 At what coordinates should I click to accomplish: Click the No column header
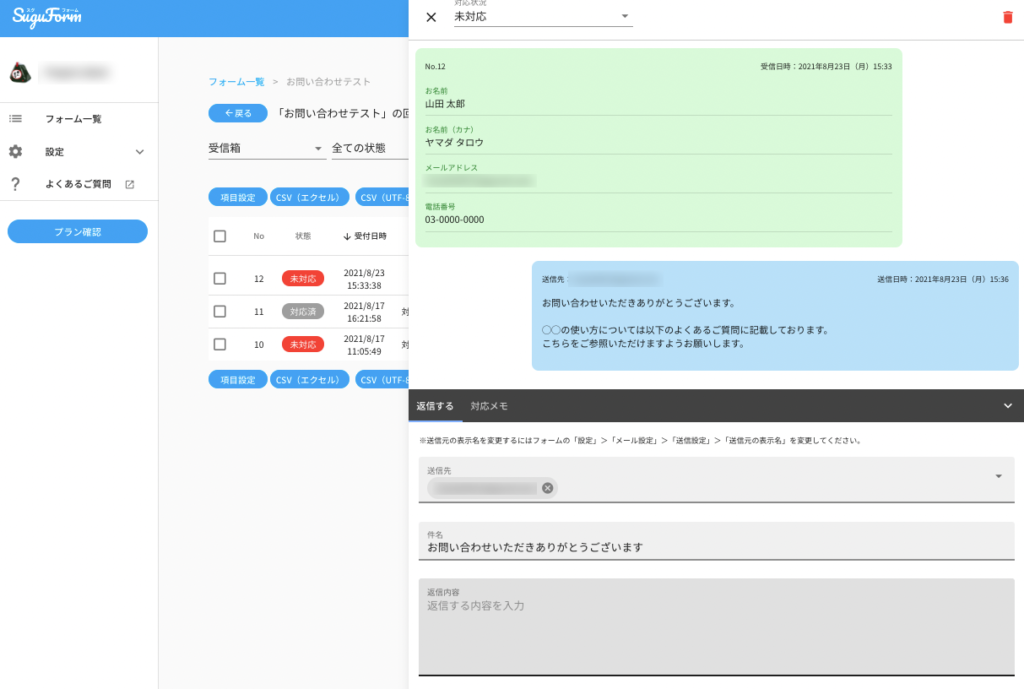(259, 236)
